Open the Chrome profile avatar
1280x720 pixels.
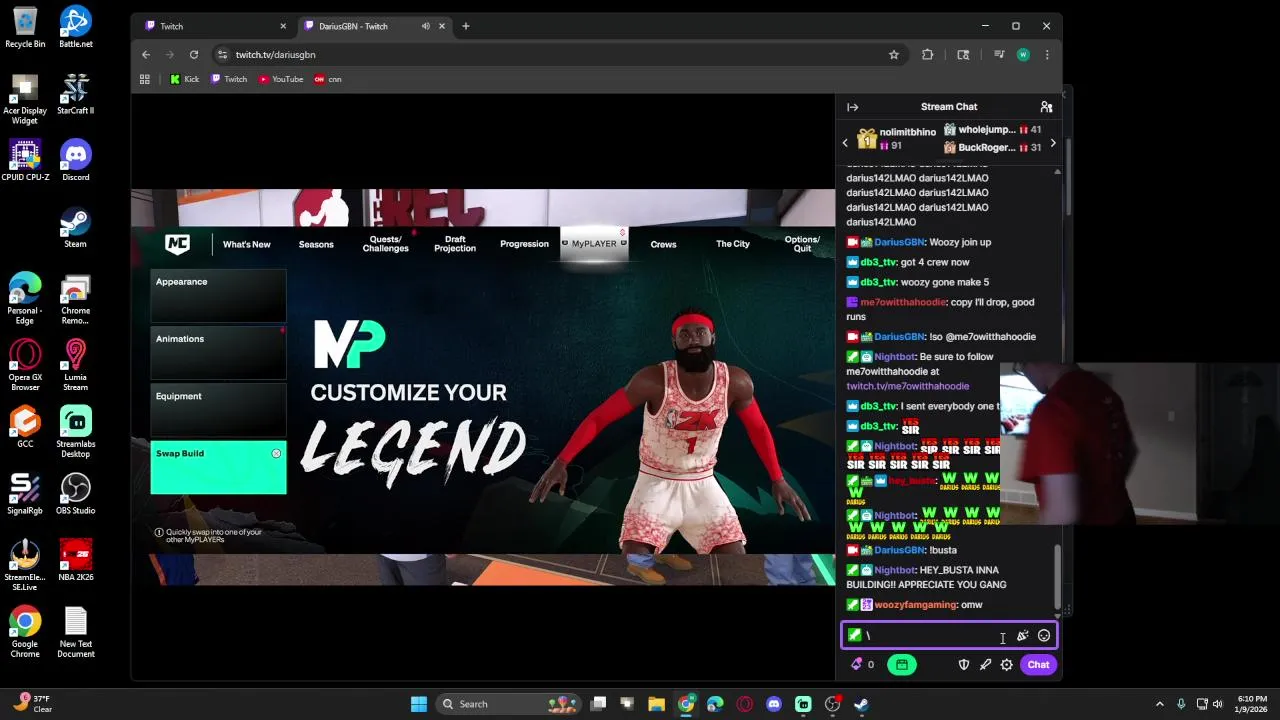pyautogui.click(x=1023, y=55)
